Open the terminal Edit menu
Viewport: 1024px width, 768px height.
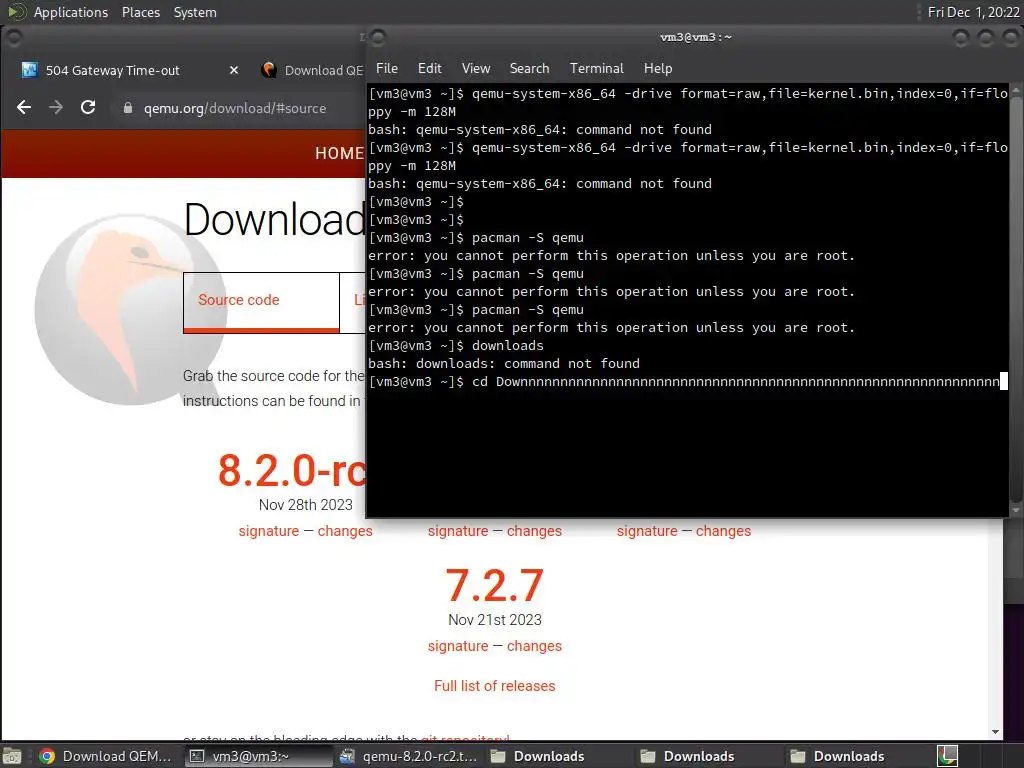pyautogui.click(x=429, y=69)
